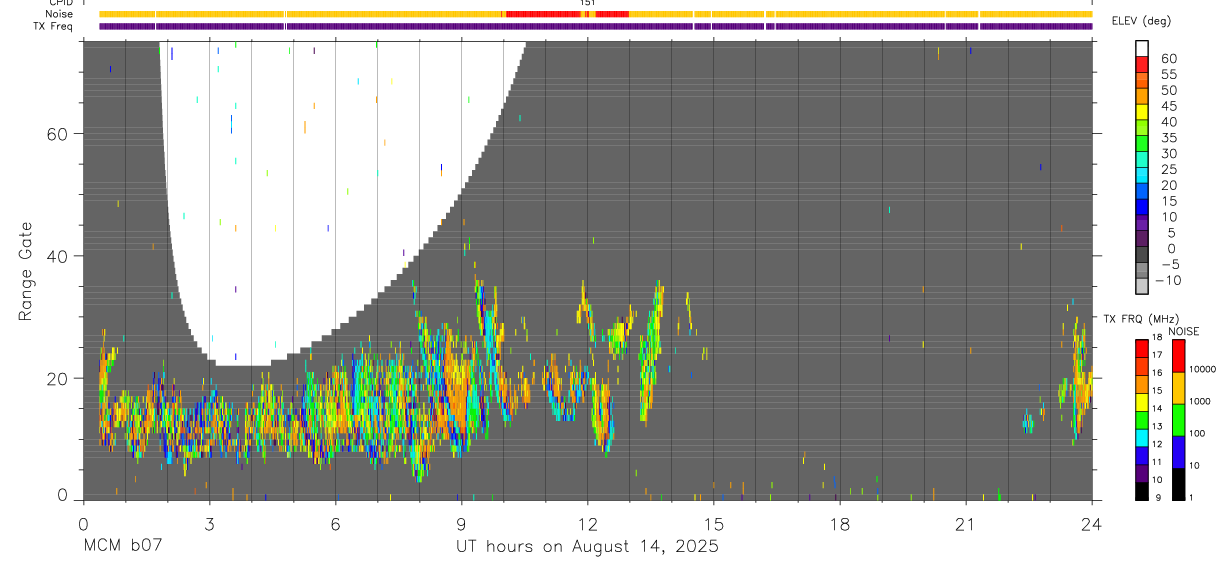Screen dimensions: 1228x567
Task: Click the UT hours on August 14, 2025 title
Action: click(587, 547)
